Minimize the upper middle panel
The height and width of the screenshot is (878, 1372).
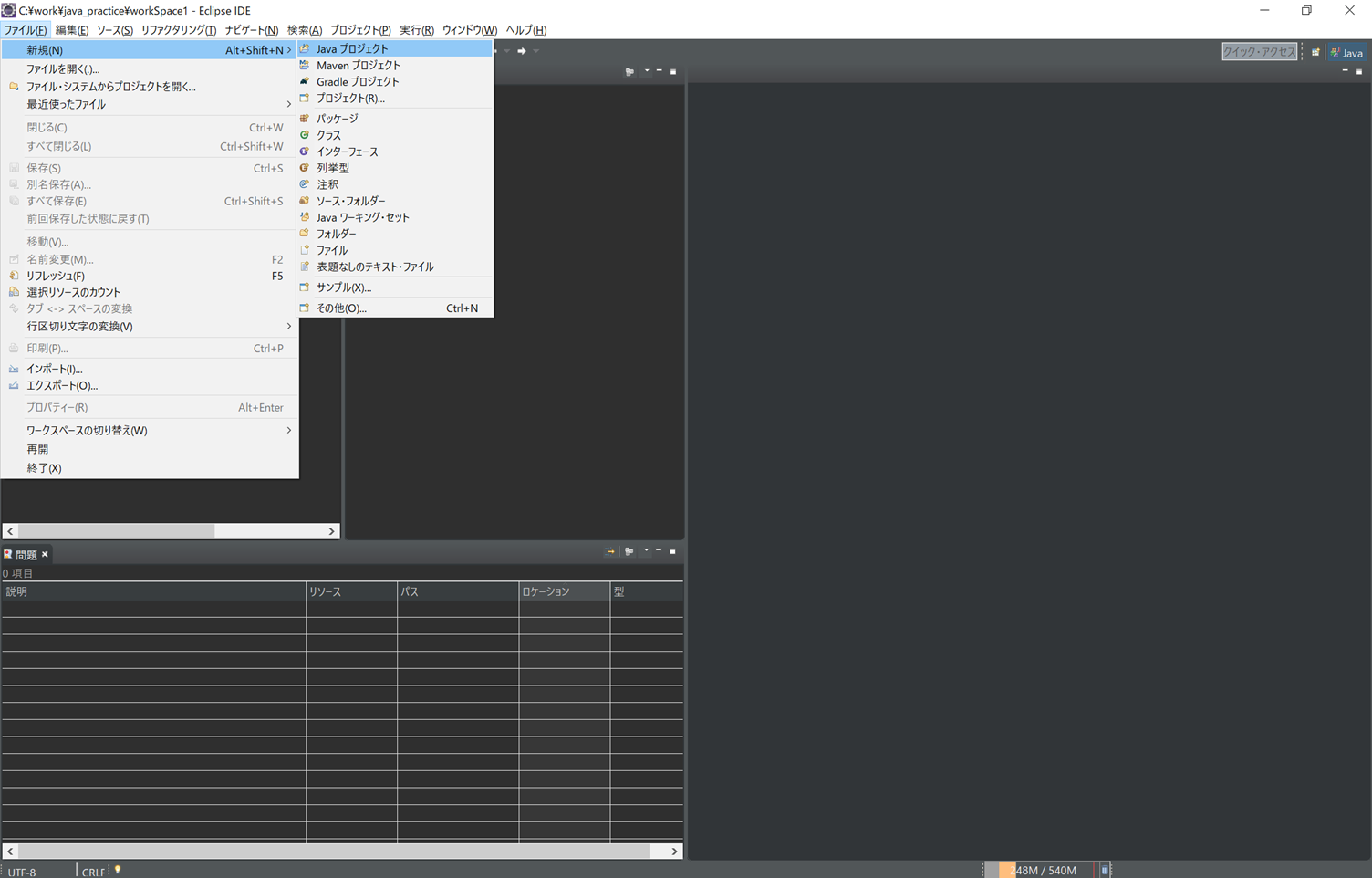click(x=660, y=70)
